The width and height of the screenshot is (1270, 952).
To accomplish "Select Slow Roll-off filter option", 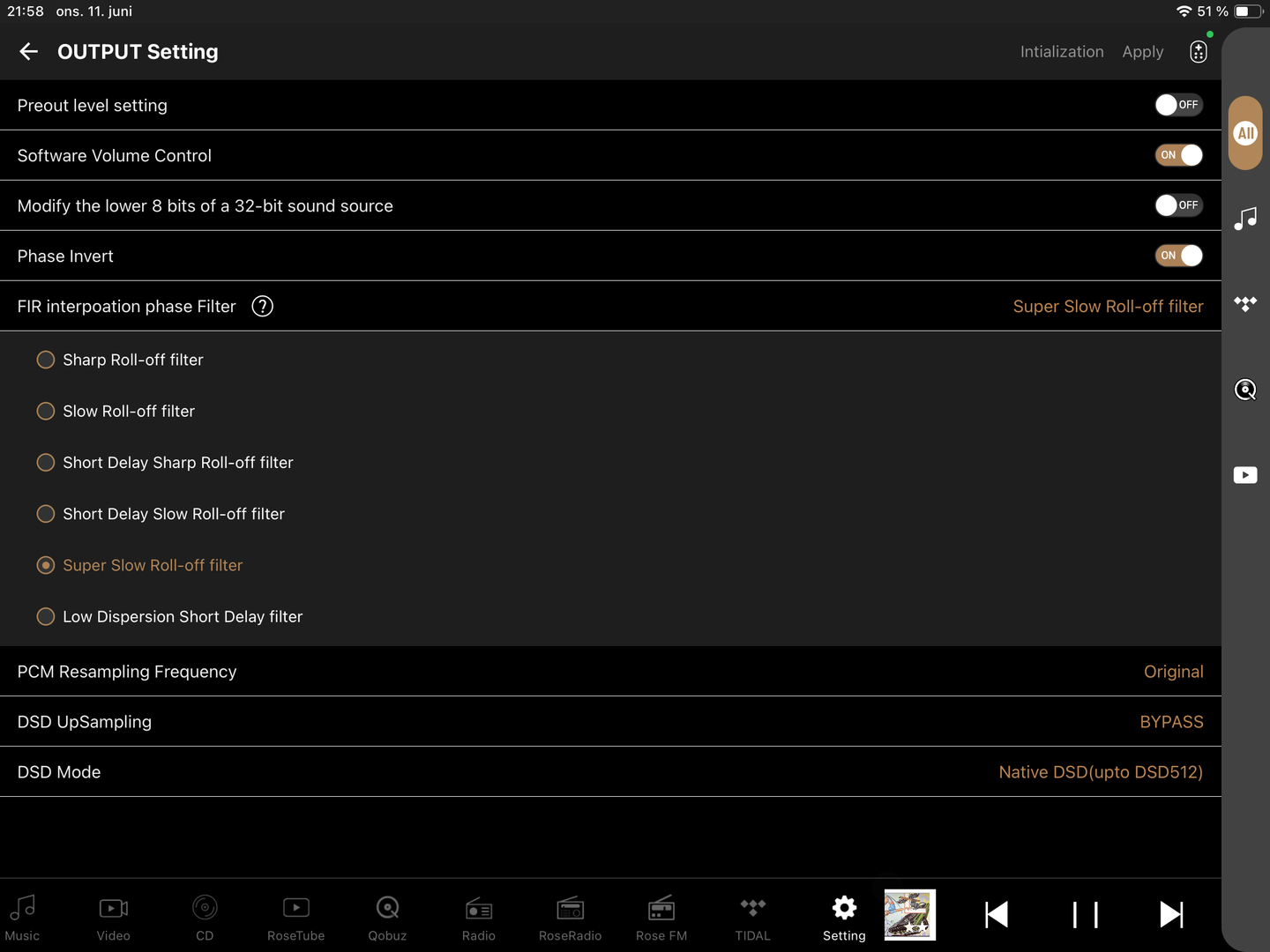I will [116, 411].
